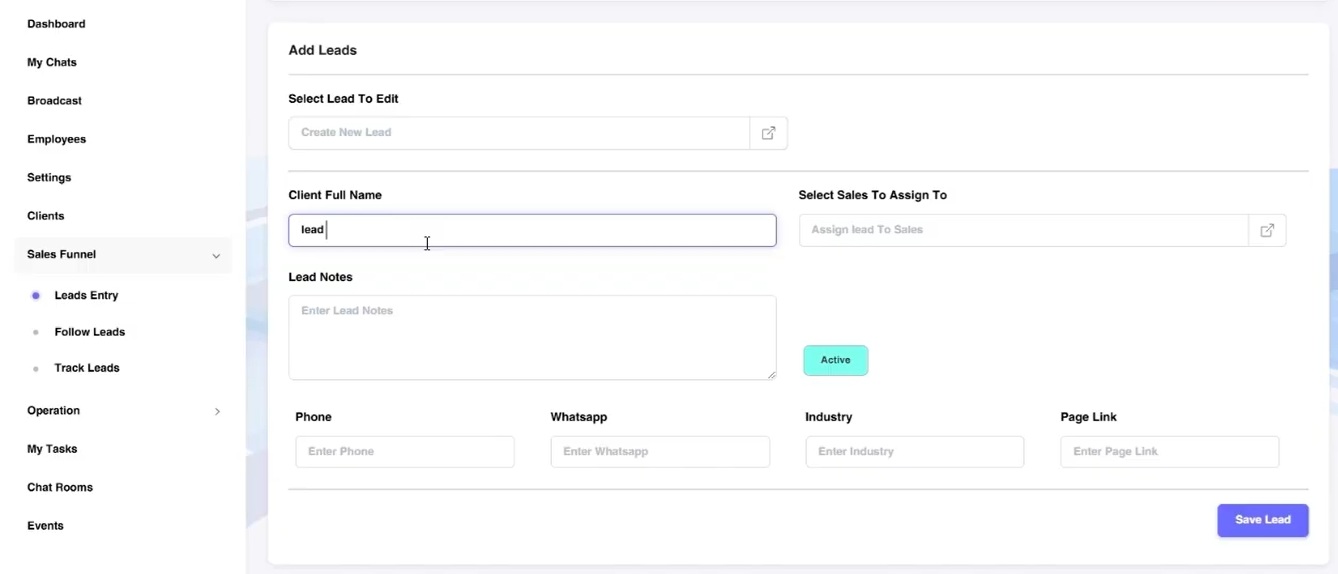Open the Create New Lead dropdown
This screenshot has width=1338, height=574.
pos(518,133)
